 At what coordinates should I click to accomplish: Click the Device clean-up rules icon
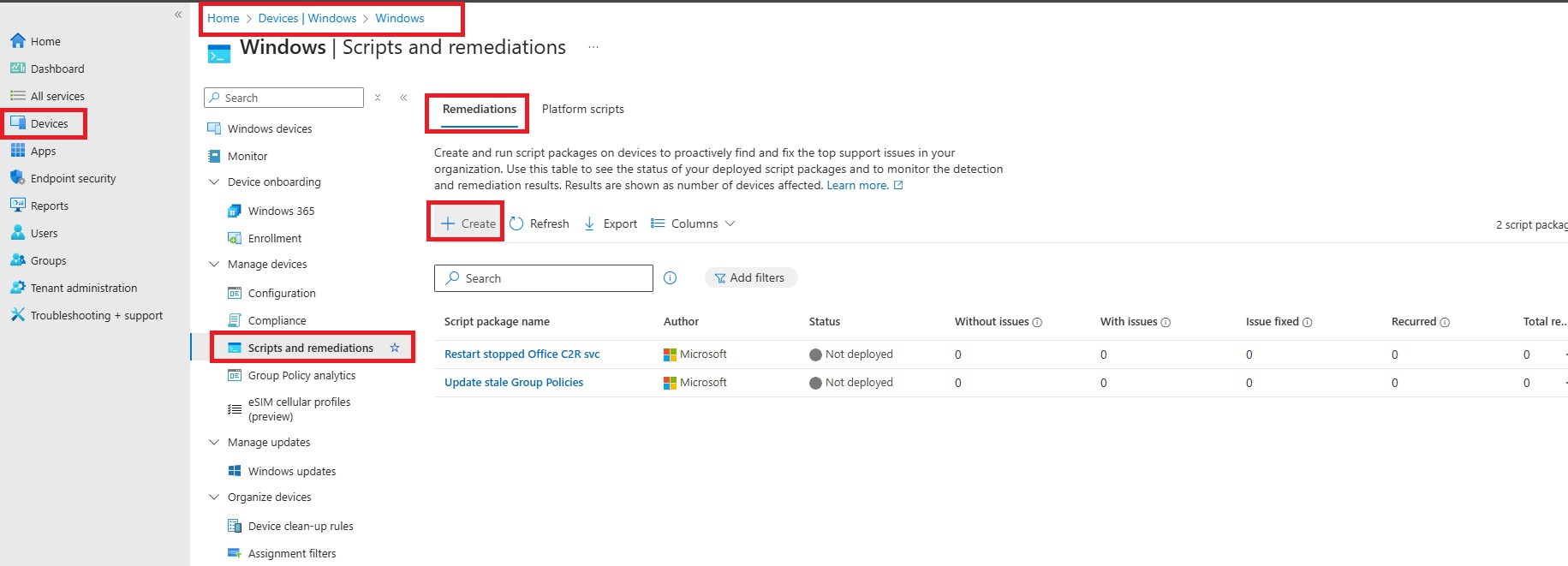(x=235, y=526)
